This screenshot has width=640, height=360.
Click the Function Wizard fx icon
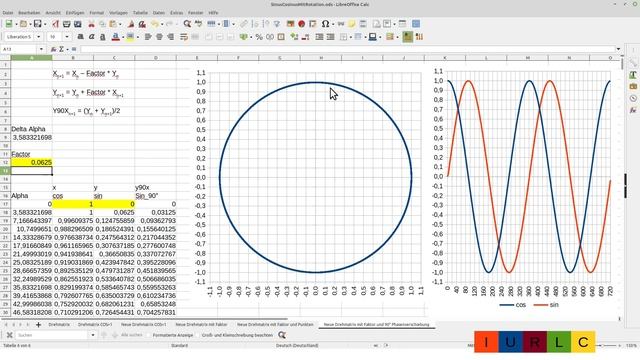(x=53, y=49)
